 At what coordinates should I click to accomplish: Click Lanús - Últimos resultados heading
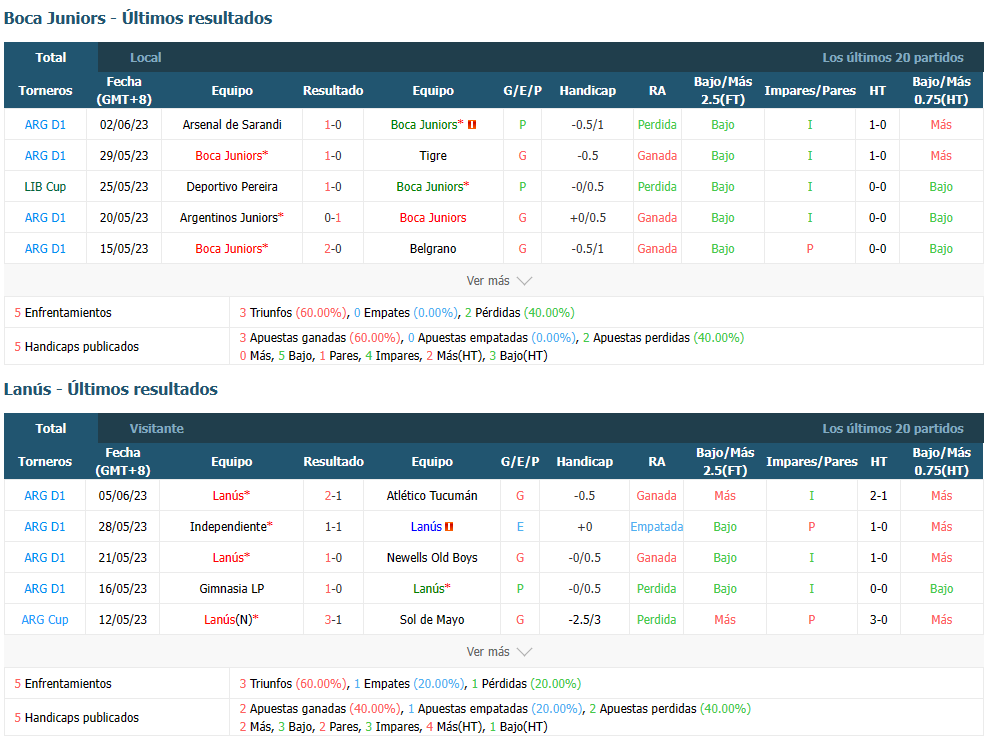[x=111, y=389]
